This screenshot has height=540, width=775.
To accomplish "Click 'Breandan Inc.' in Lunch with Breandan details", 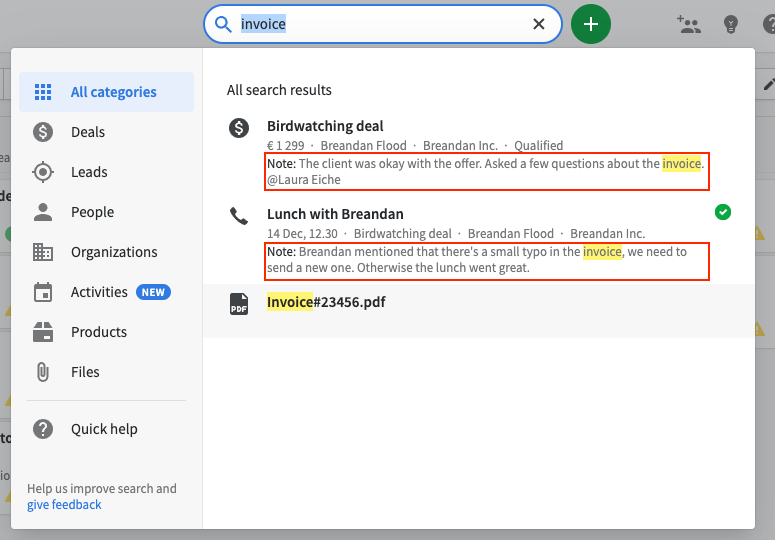I will click(x=607, y=233).
